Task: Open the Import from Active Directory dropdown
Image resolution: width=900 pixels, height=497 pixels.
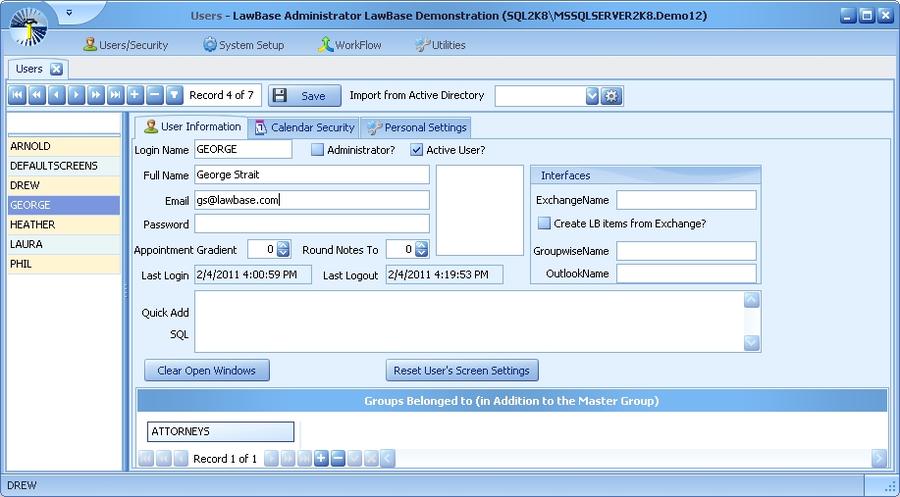Action: click(x=592, y=96)
